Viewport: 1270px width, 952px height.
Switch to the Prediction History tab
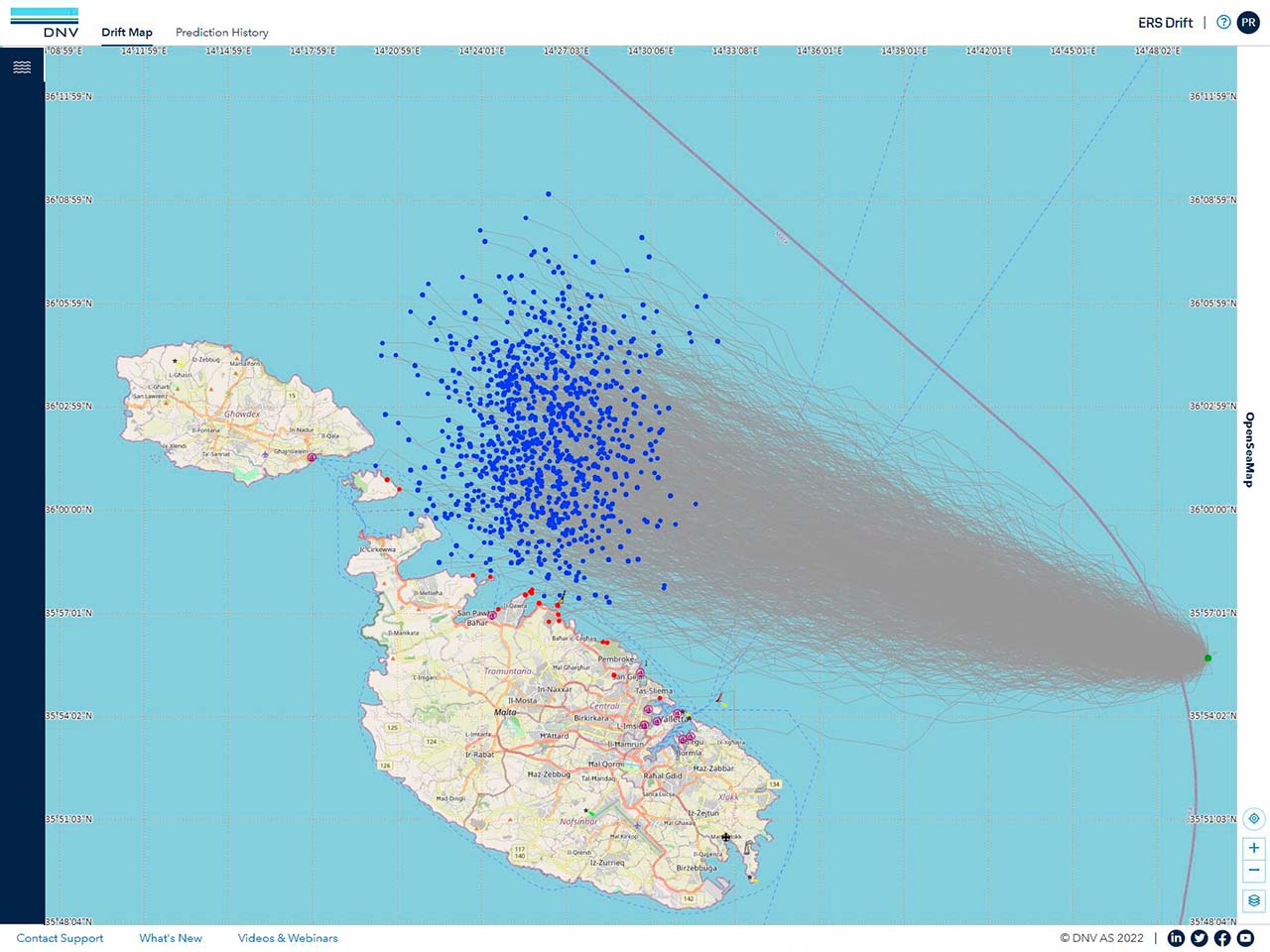point(222,33)
